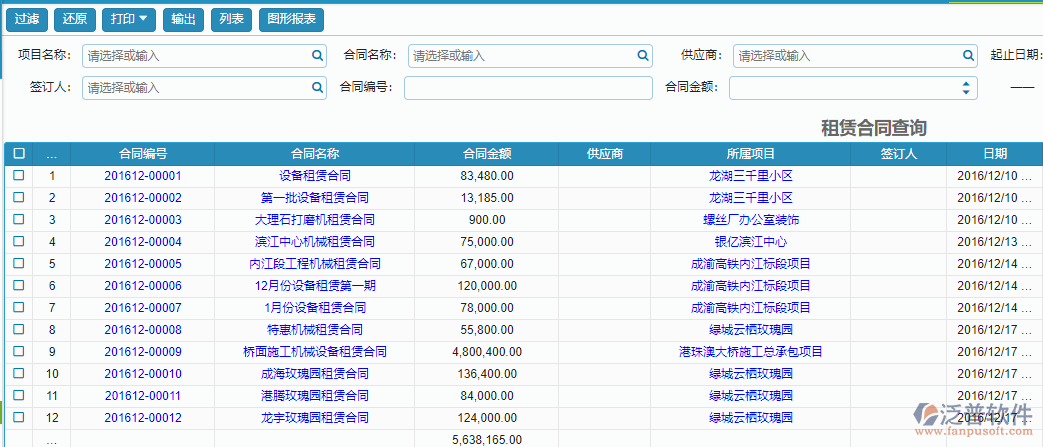Open the 1月份设备租赁合同 link

click(315, 308)
